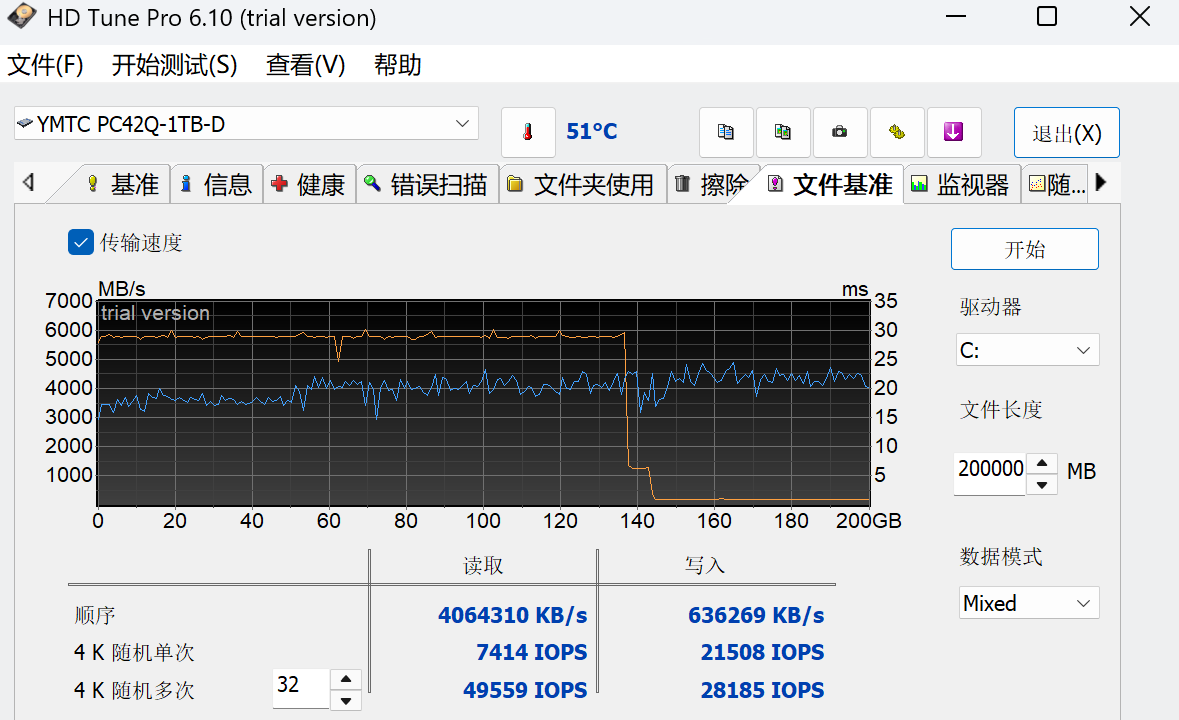Open the 查看(V) menu
Viewport: 1179px width, 720px height.
coord(305,65)
